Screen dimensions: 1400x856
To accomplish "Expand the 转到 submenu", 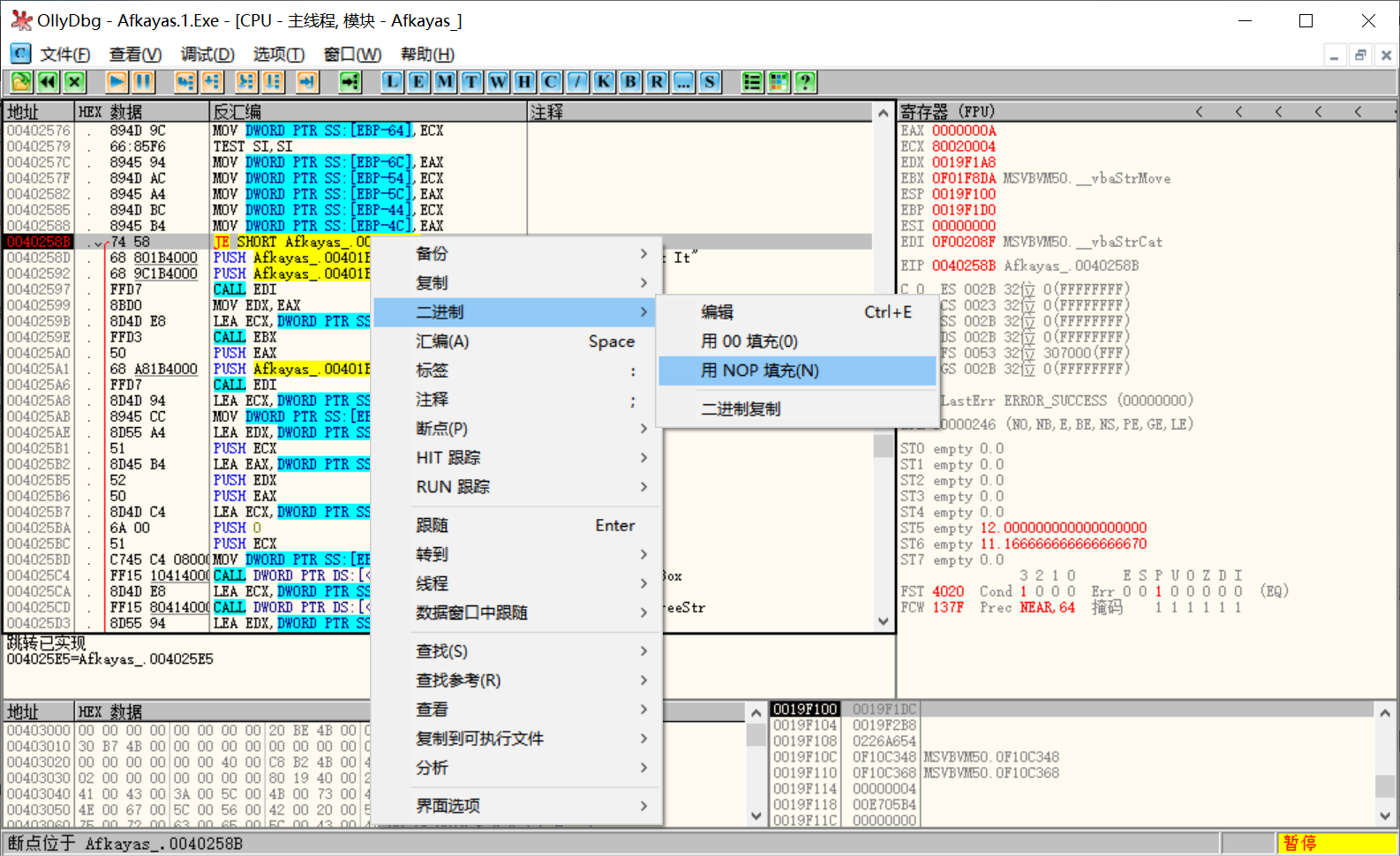I will tap(516, 555).
